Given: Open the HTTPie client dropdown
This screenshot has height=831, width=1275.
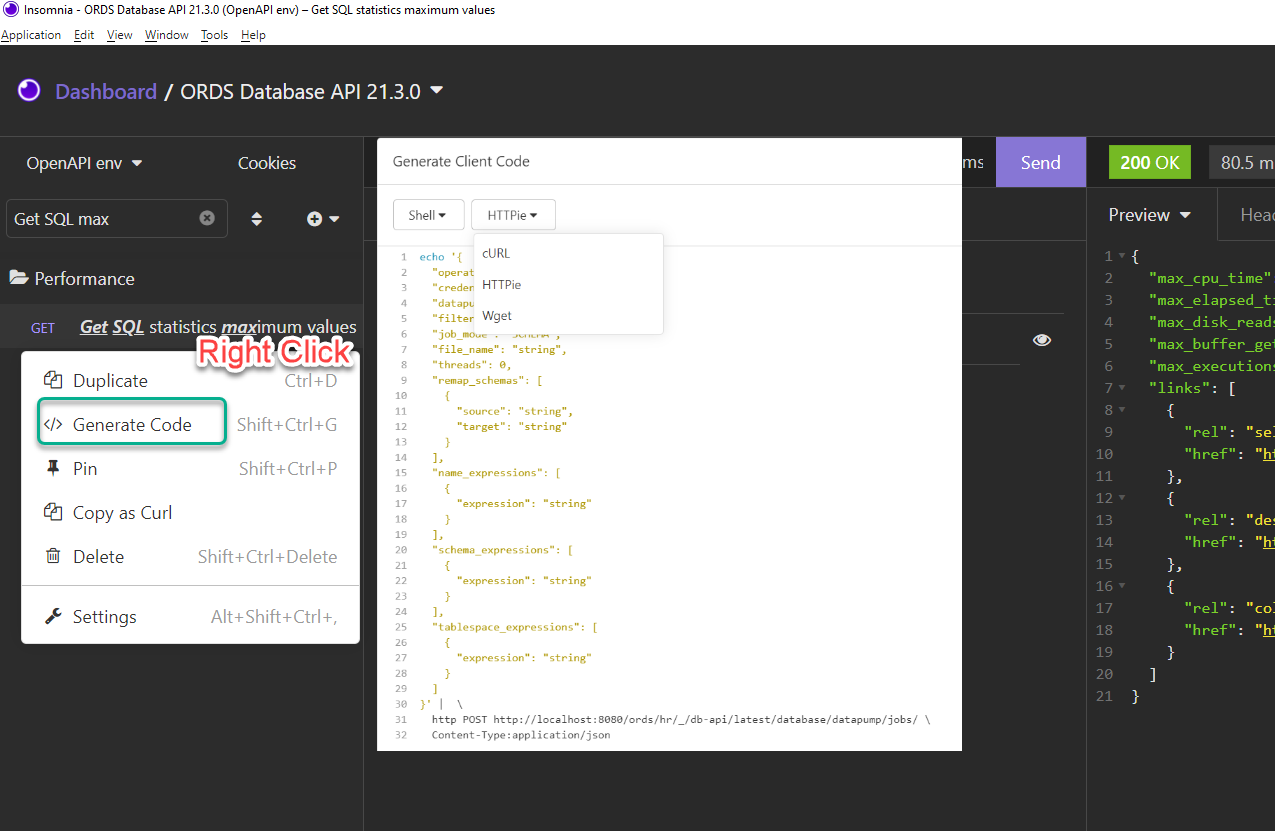Looking at the screenshot, I should (x=513, y=215).
